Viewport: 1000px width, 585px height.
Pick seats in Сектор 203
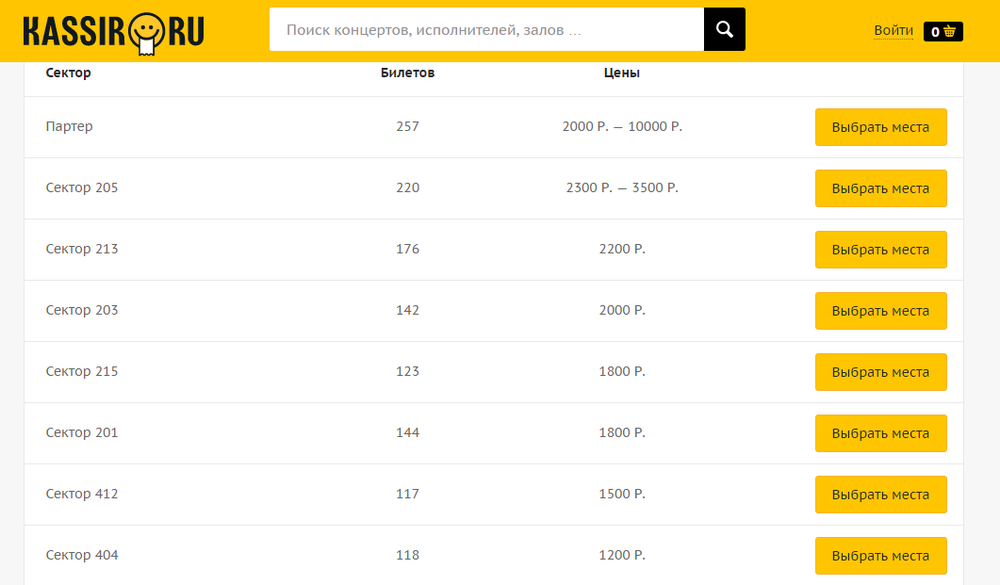[880, 311]
